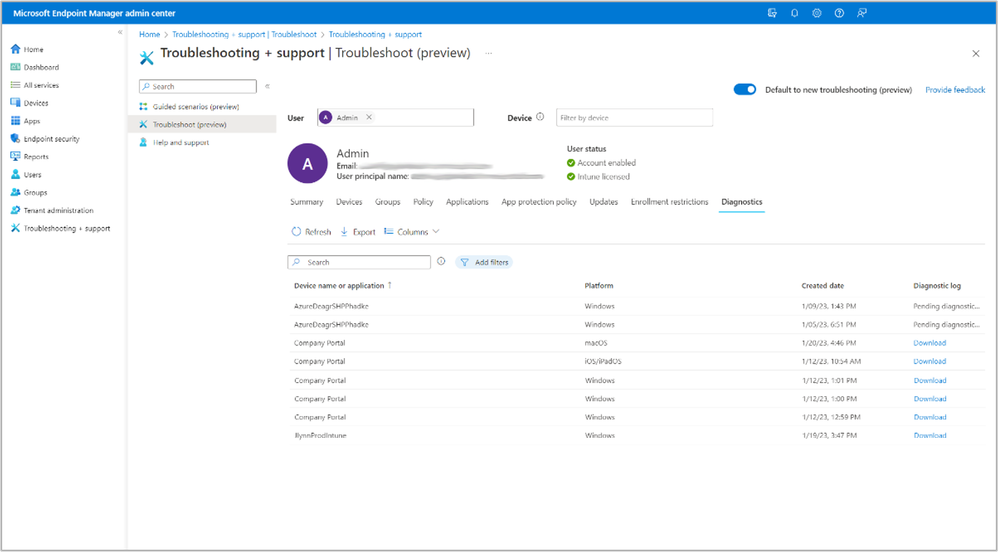Sort by the Platform column header
The width and height of the screenshot is (998, 552).
pyautogui.click(x=599, y=286)
